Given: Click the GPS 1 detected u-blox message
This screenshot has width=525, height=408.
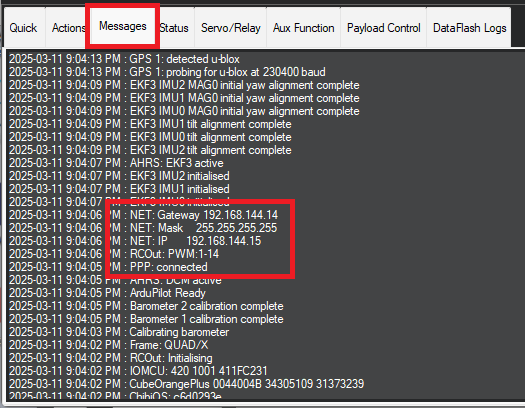Looking at the screenshot, I should 124,59.
